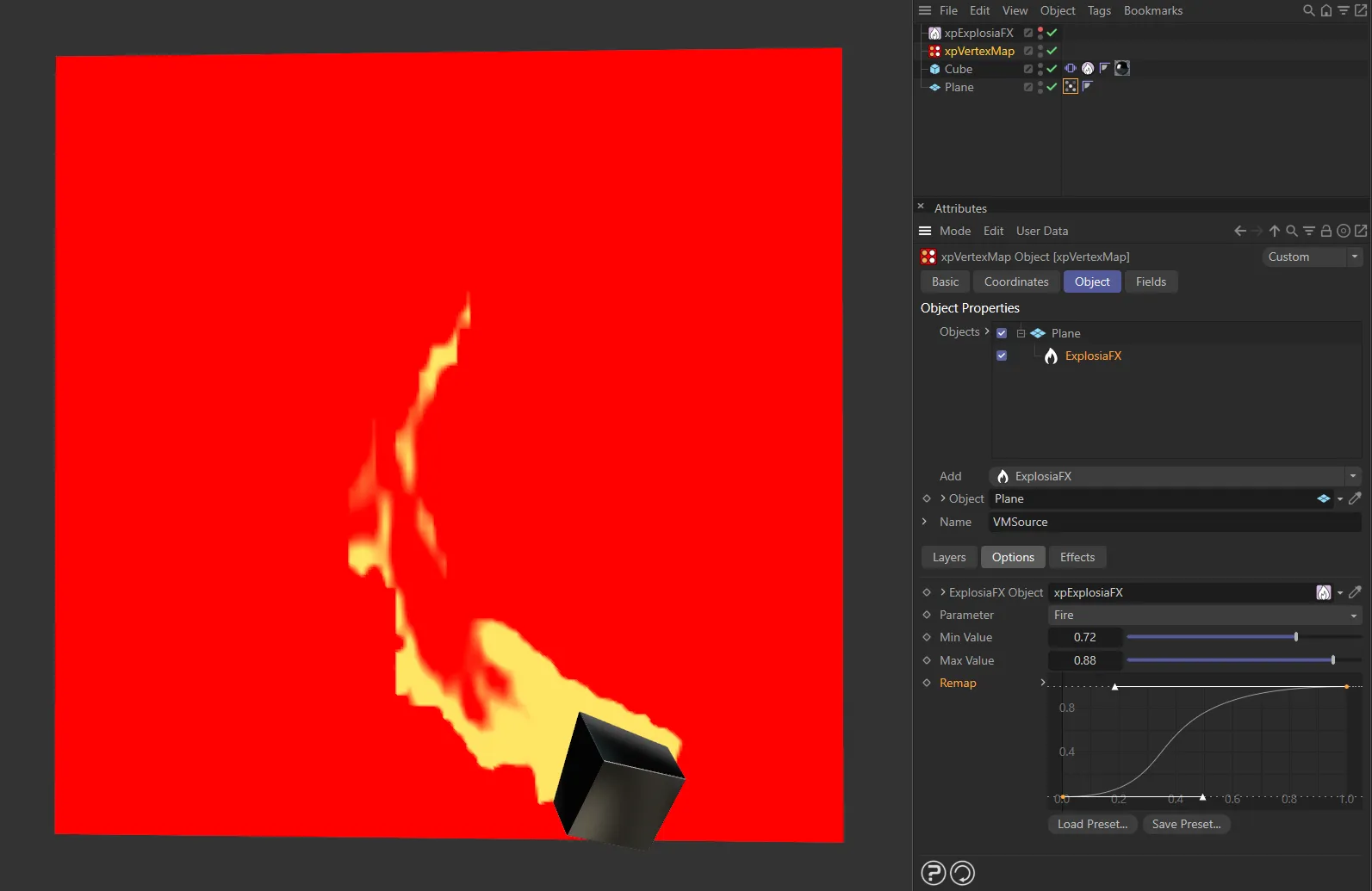Uncheck the ExplosiaFX checkbox in Objects list

(x=1002, y=356)
